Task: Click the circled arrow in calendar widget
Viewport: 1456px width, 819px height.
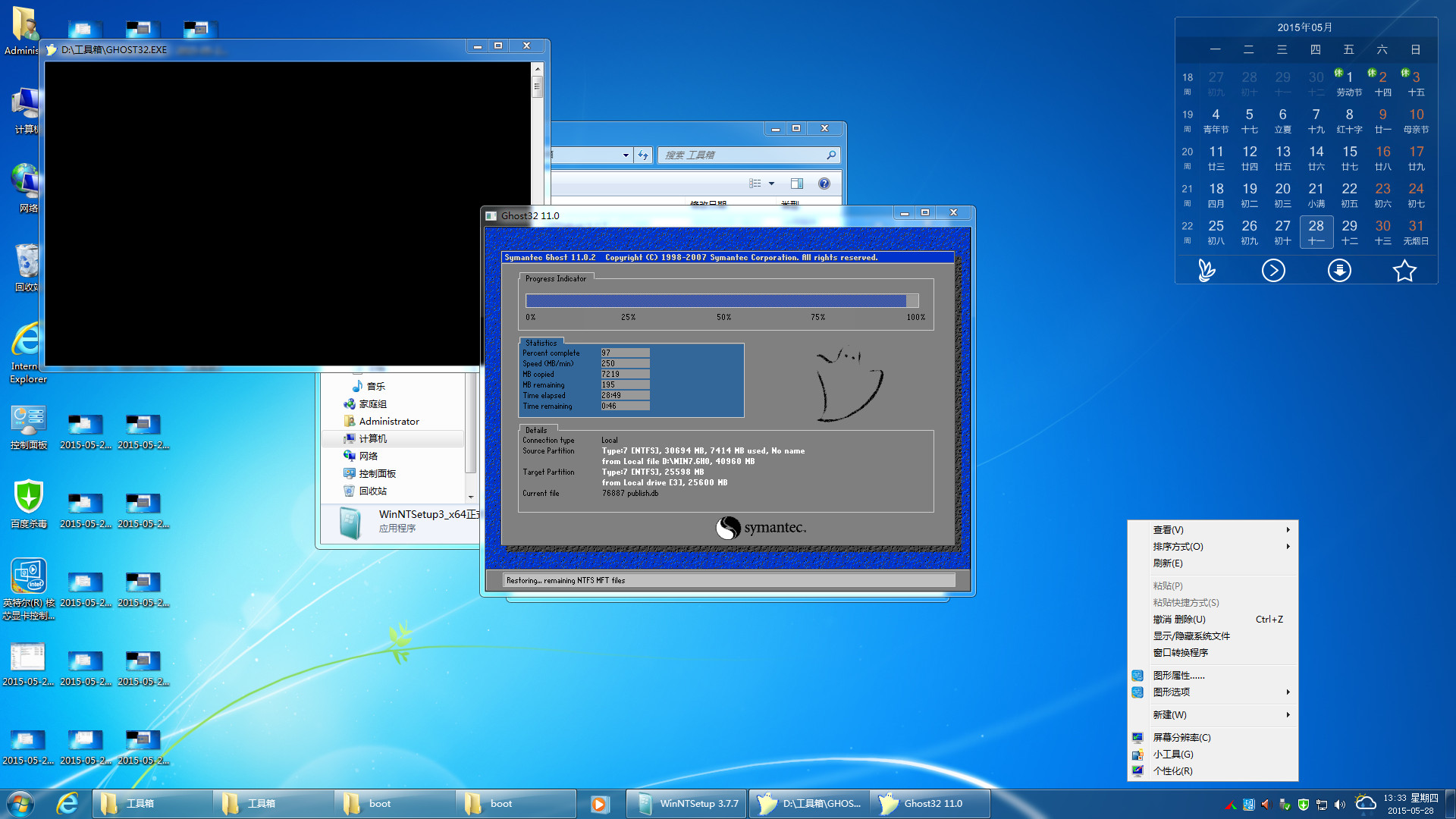Action: (1273, 270)
